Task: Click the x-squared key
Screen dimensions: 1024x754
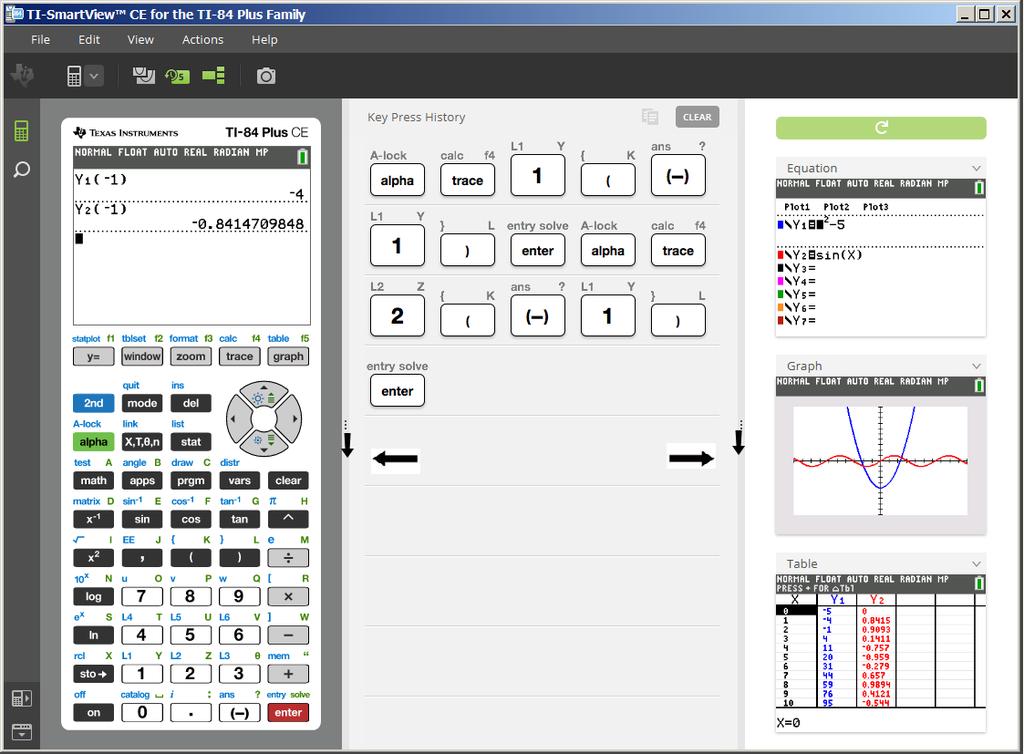Action: tap(93, 558)
